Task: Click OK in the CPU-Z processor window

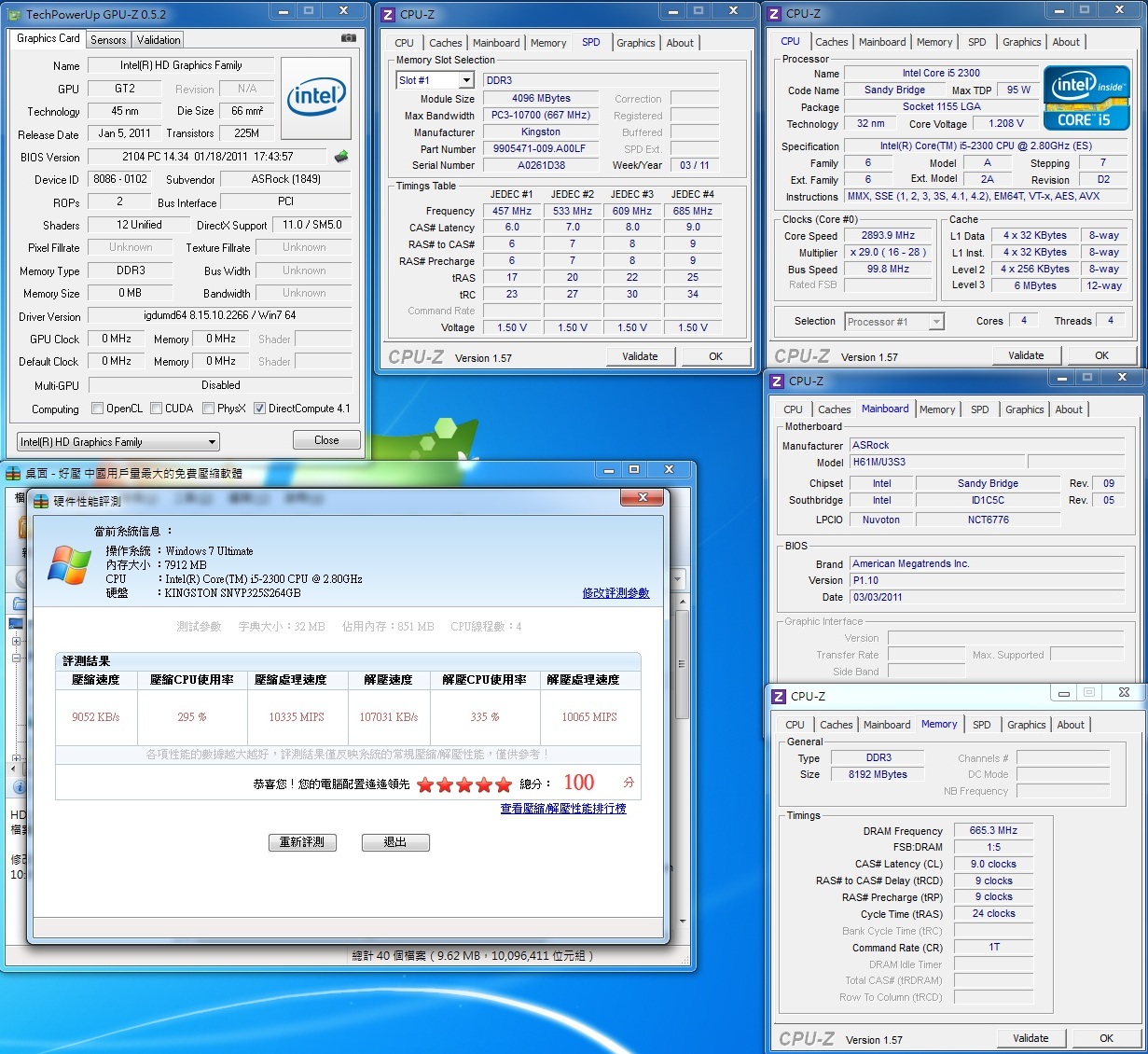Action: 1101,355
